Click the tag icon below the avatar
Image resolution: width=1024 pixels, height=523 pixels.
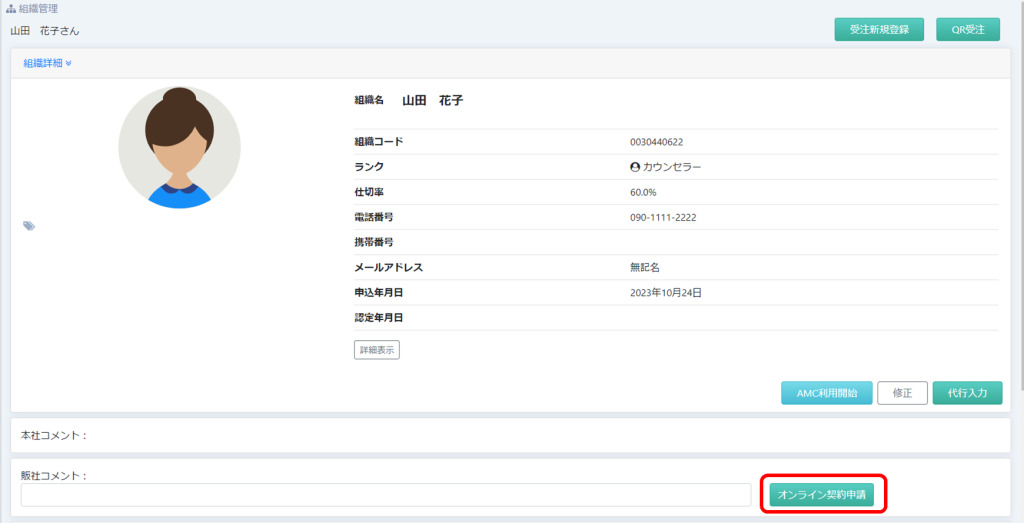29,226
